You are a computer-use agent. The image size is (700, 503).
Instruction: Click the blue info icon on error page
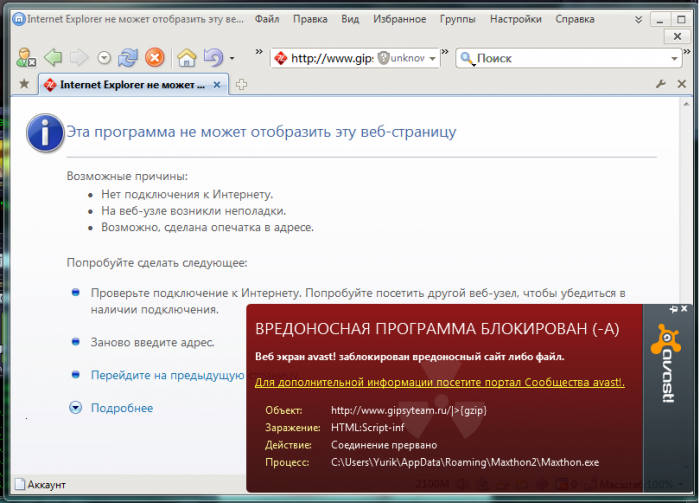pyautogui.click(x=45, y=133)
